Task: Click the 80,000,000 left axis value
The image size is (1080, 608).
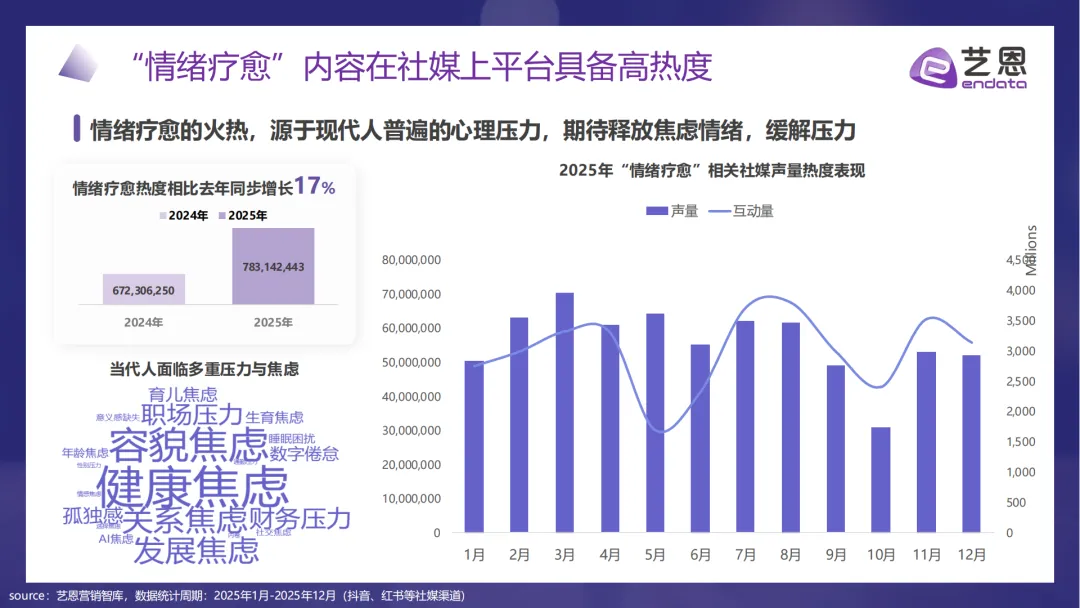Action: (411, 260)
